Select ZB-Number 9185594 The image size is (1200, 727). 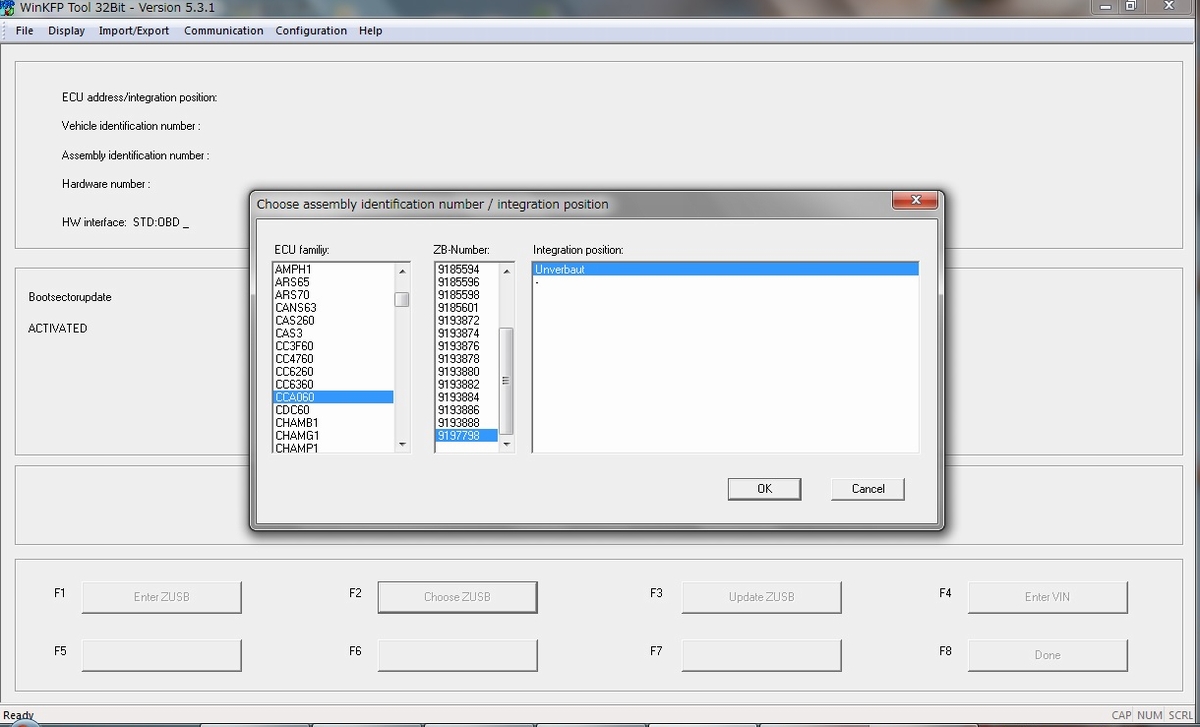tap(466, 270)
